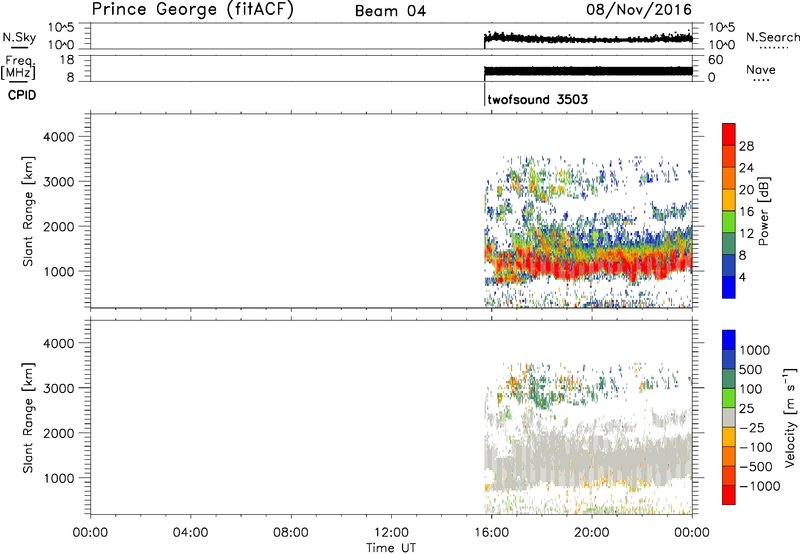This screenshot has width=800, height=554.
Task: Click the "100" label on the velocity colorbar
Action: tap(751, 389)
